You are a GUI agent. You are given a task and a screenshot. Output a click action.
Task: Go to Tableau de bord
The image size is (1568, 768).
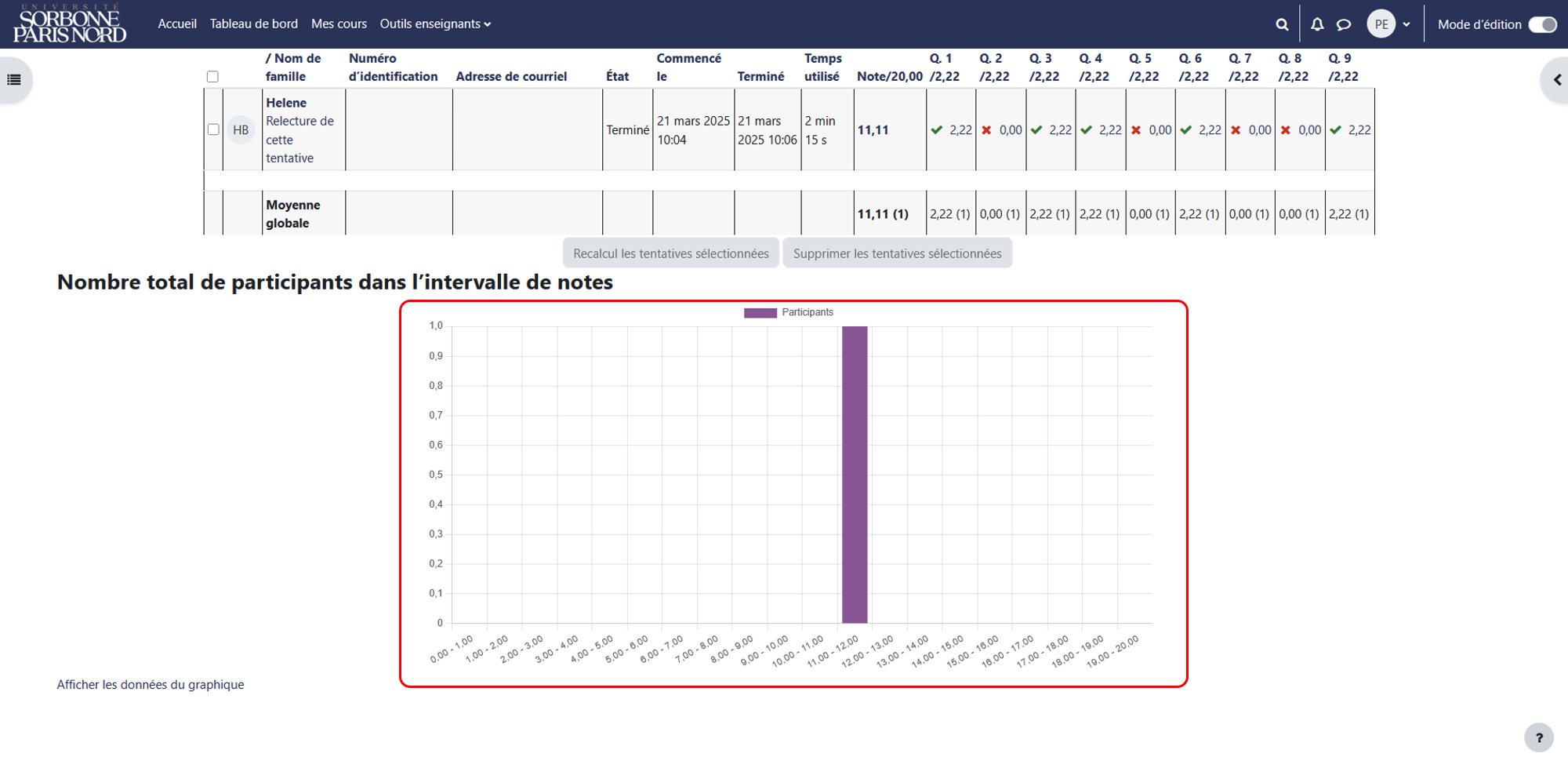(x=254, y=24)
